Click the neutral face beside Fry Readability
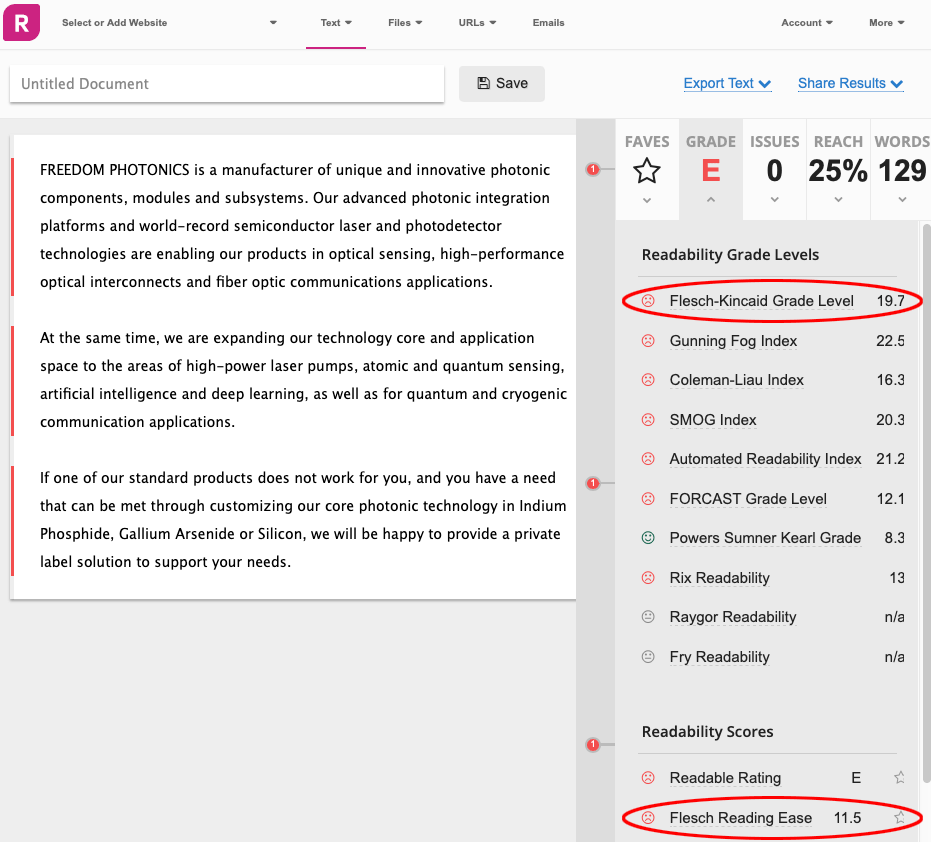The image size is (931, 842). [x=648, y=657]
